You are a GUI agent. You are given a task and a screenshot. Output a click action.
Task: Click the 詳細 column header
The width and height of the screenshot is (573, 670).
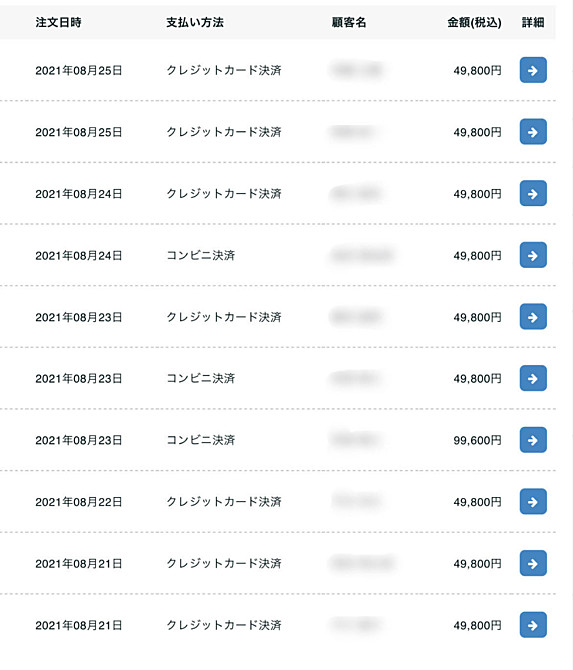tap(533, 22)
